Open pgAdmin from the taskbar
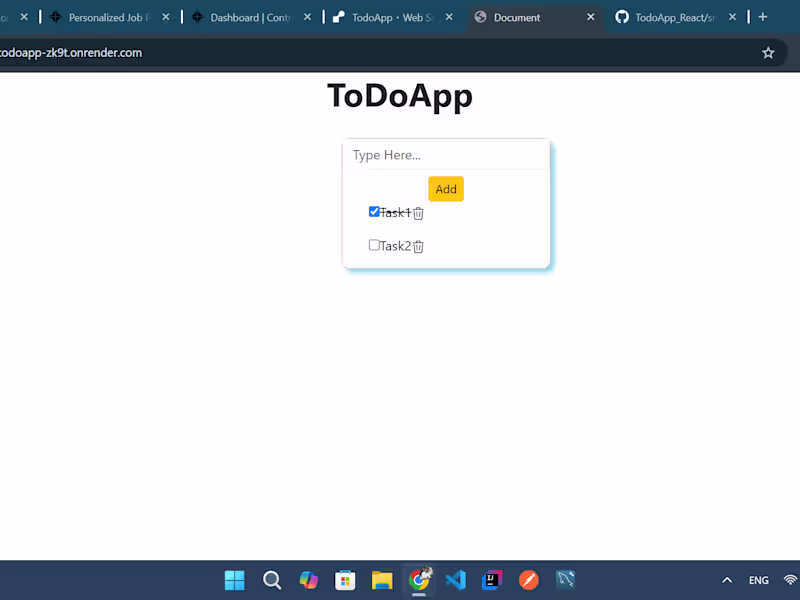This screenshot has width=800, height=600. (565, 580)
